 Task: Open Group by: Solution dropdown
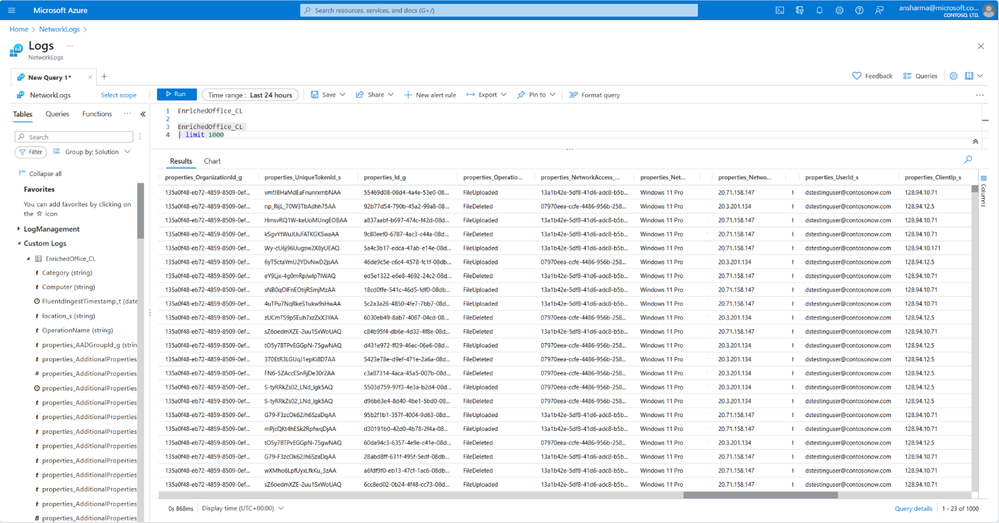(x=92, y=152)
